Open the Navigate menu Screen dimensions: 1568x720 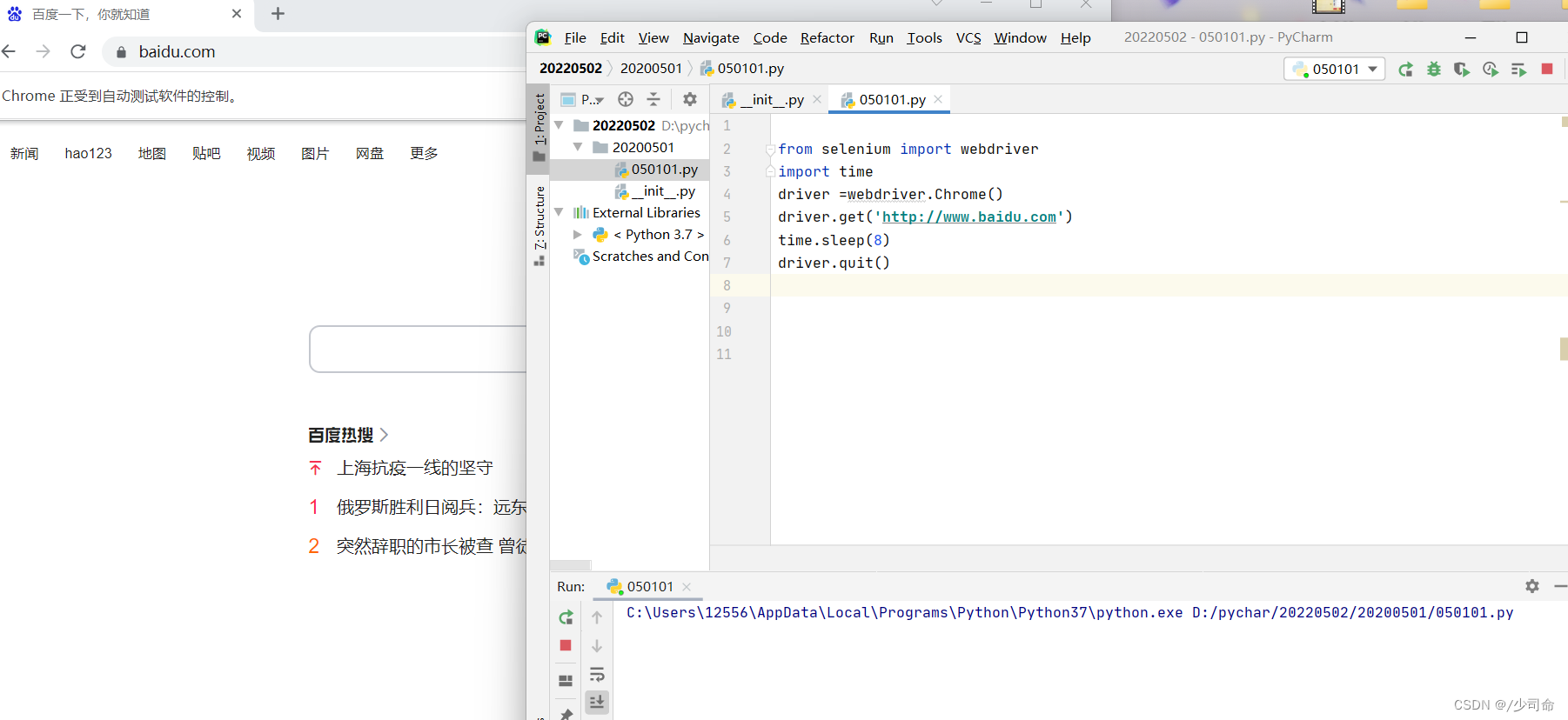[x=711, y=37]
